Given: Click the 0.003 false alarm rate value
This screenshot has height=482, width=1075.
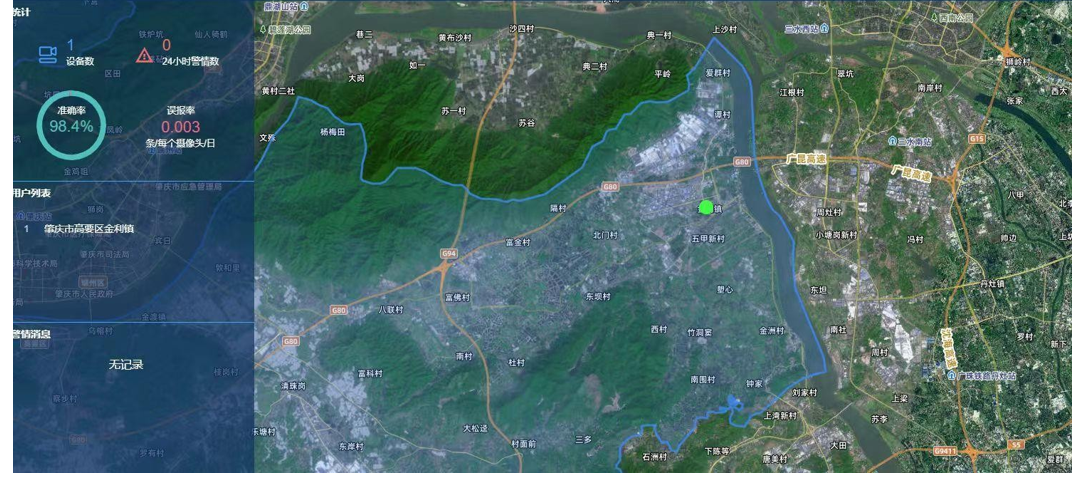Looking at the screenshot, I should point(181,127).
